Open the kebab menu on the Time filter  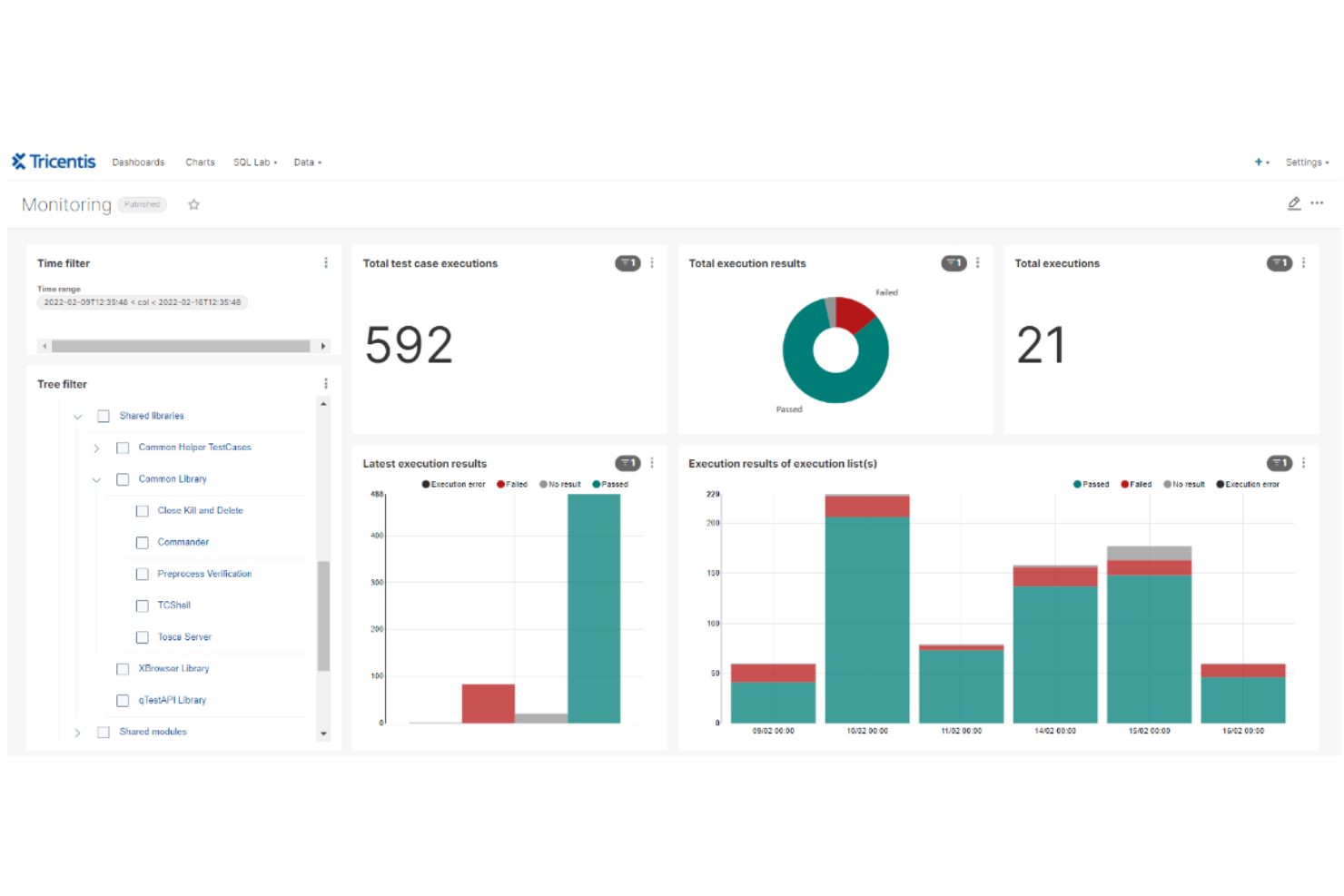[x=326, y=262]
